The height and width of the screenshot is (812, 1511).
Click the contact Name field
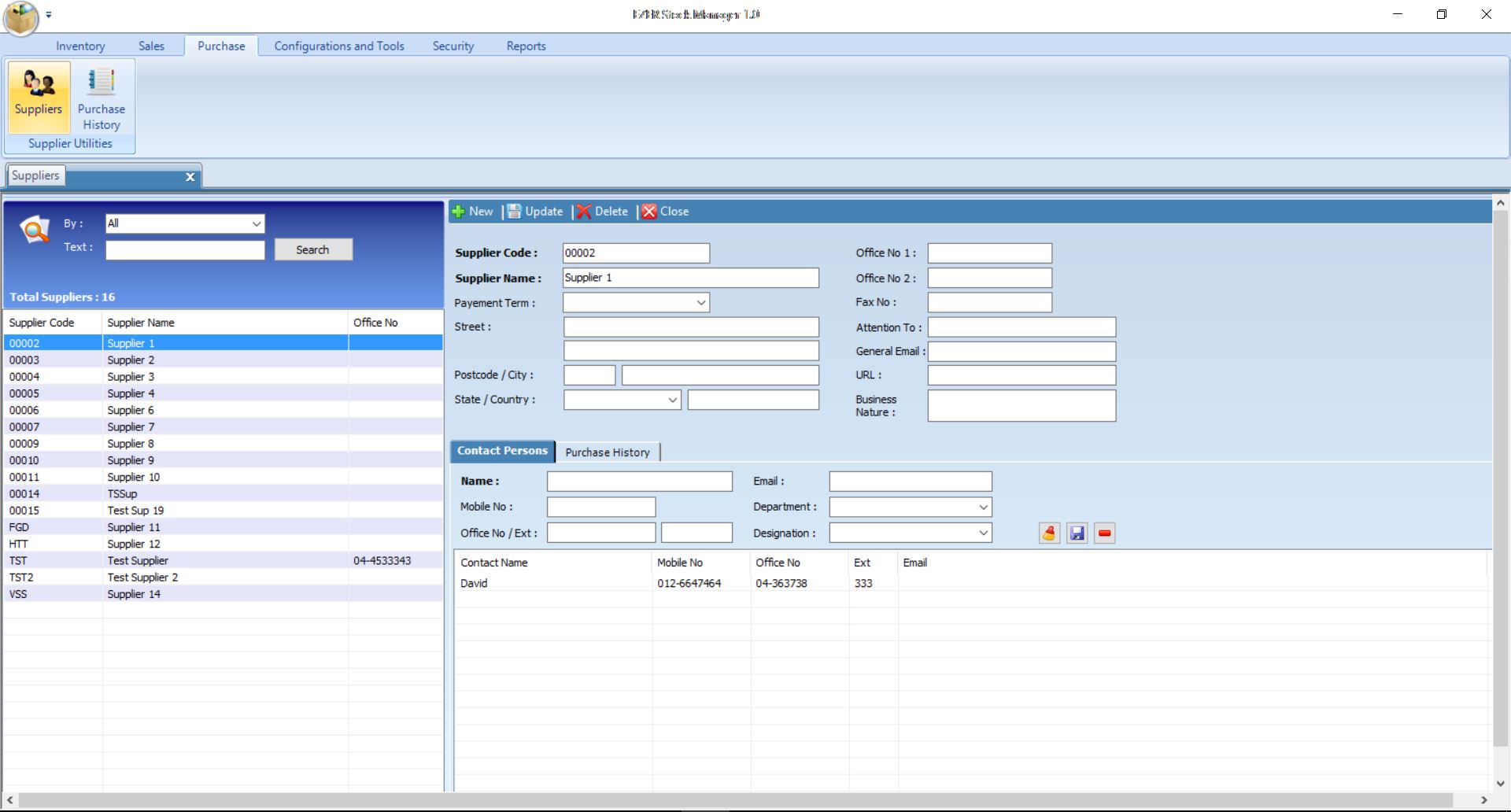pos(640,482)
